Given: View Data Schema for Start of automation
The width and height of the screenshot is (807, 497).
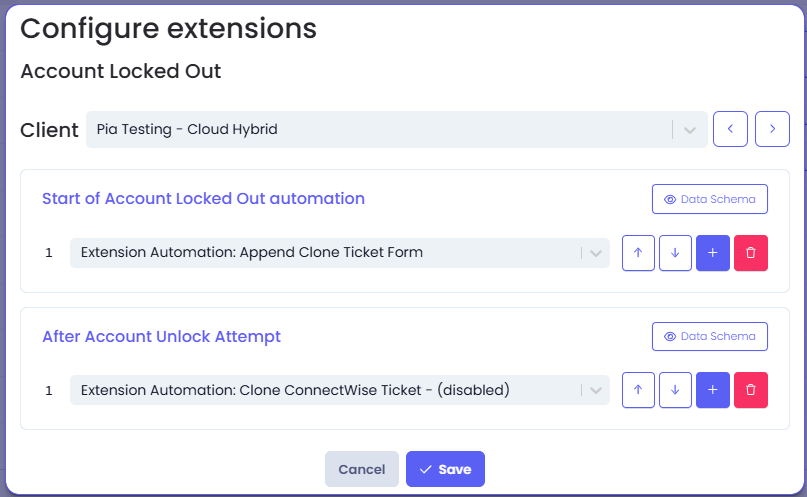Looking at the screenshot, I should pyautogui.click(x=709, y=199).
